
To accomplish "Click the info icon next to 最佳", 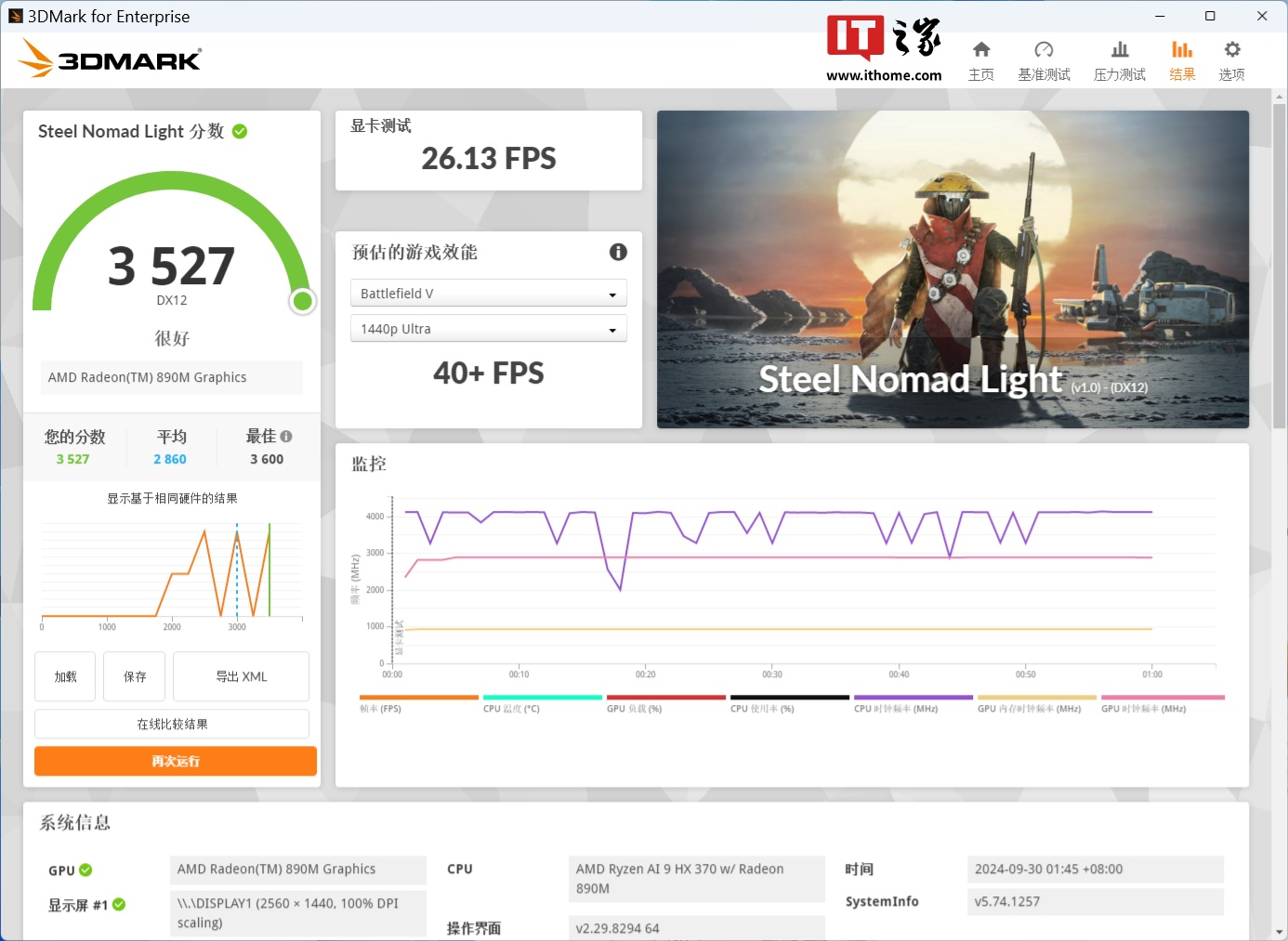I will [286, 436].
